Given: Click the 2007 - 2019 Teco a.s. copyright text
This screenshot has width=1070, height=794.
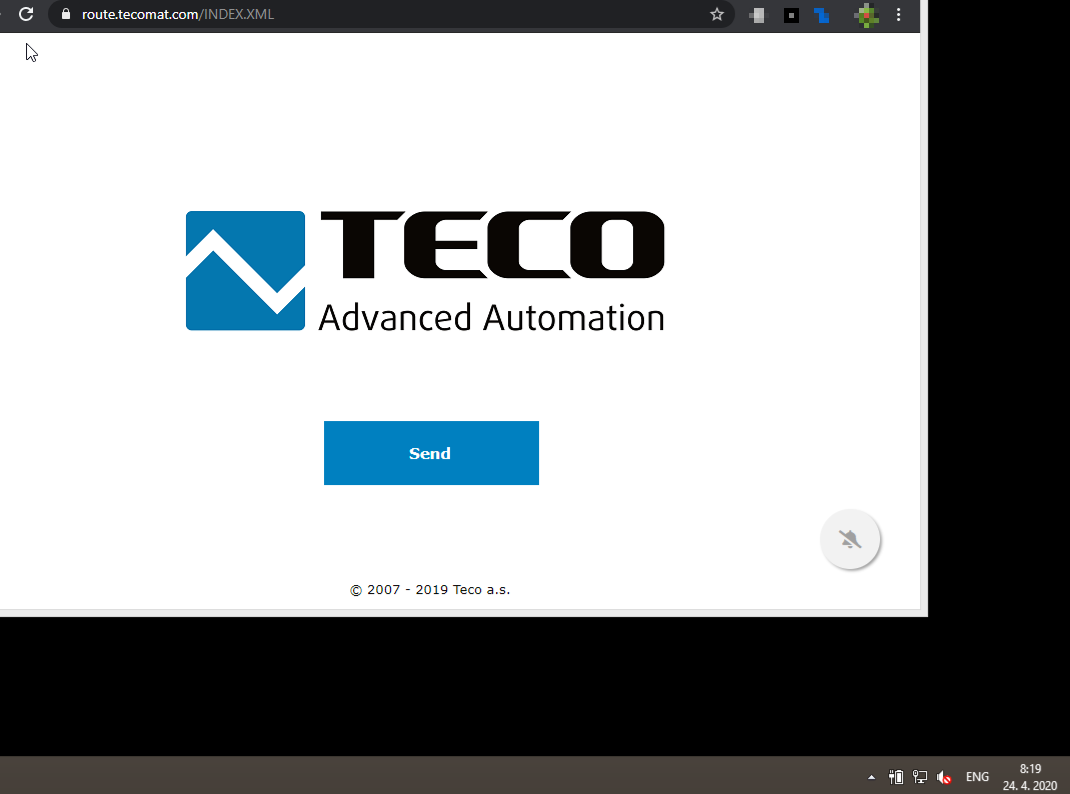Looking at the screenshot, I should point(430,590).
